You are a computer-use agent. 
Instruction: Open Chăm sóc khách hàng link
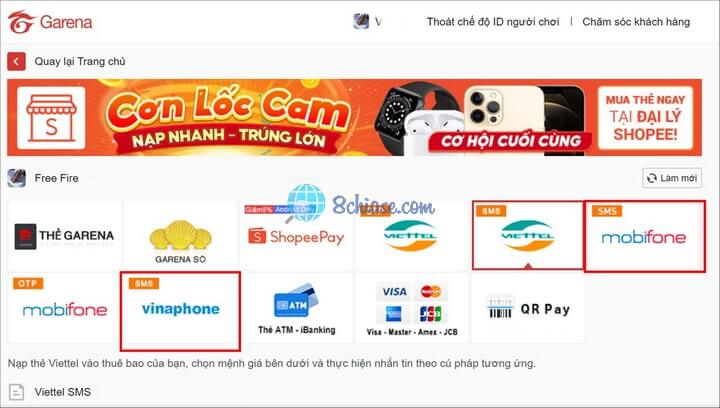pyautogui.click(x=636, y=22)
